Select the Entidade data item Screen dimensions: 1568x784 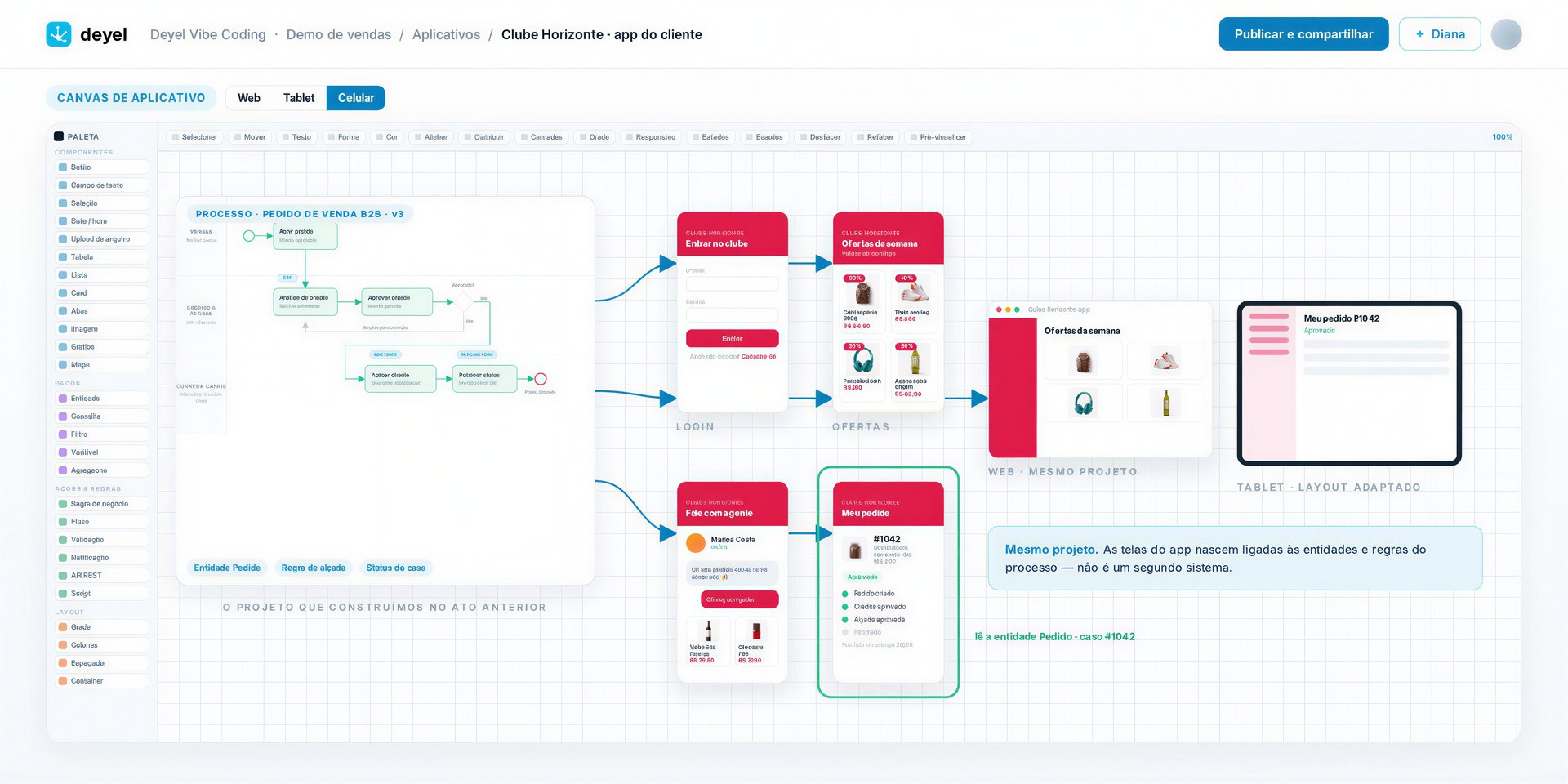click(x=102, y=399)
